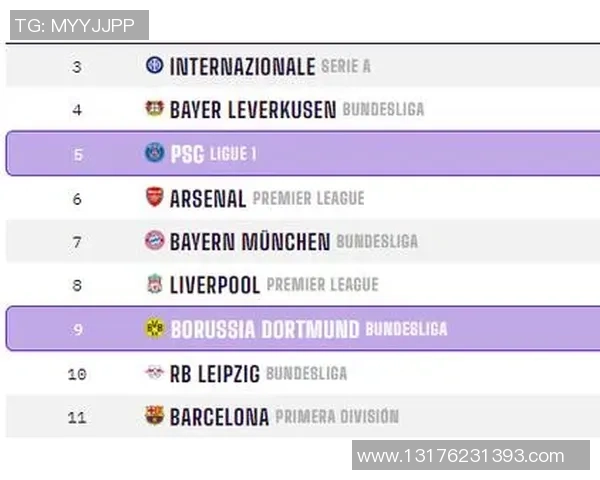Click the Bayer Leverkusen crest icon
This screenshot has width=600, height=480.
(154, 109)
